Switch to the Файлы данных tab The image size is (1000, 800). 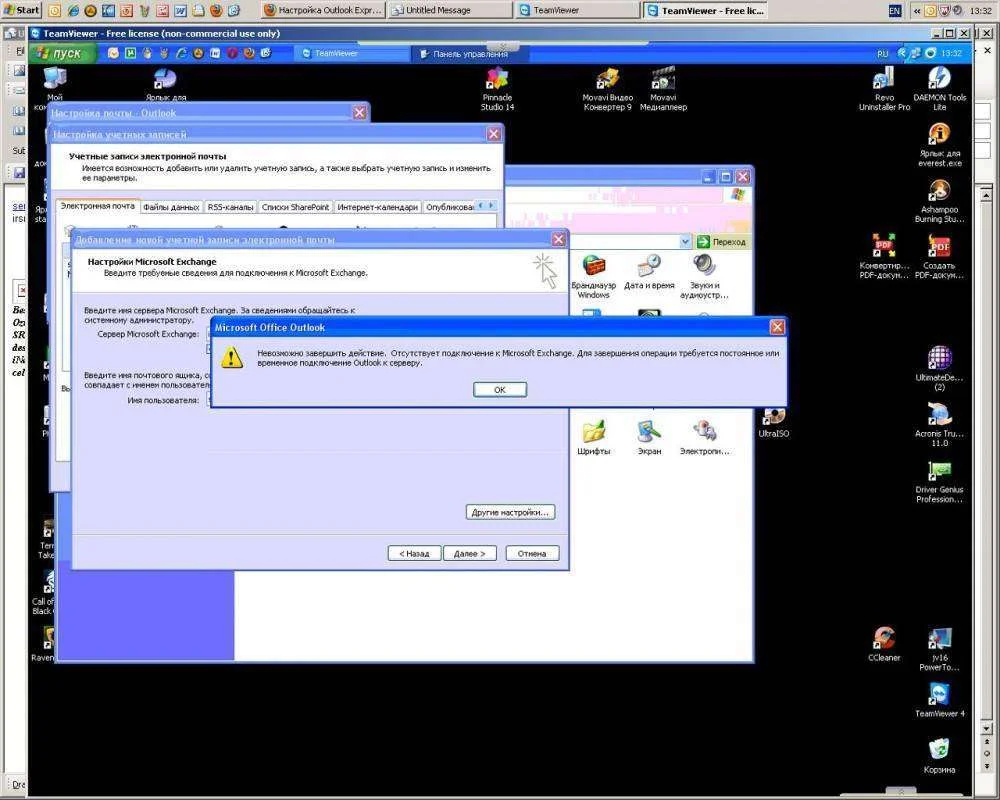click(x=171, y=207)
